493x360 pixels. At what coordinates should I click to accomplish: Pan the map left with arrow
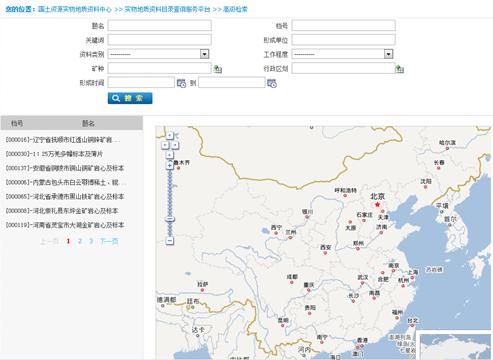165,145
